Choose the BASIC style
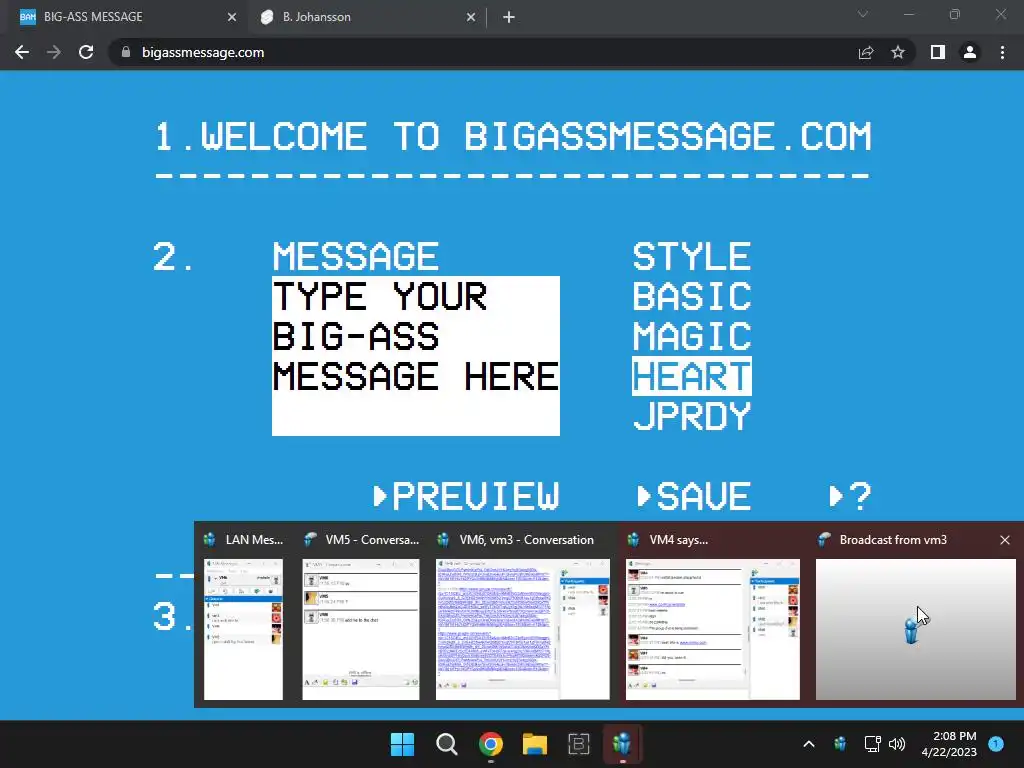 click(692, 296)
